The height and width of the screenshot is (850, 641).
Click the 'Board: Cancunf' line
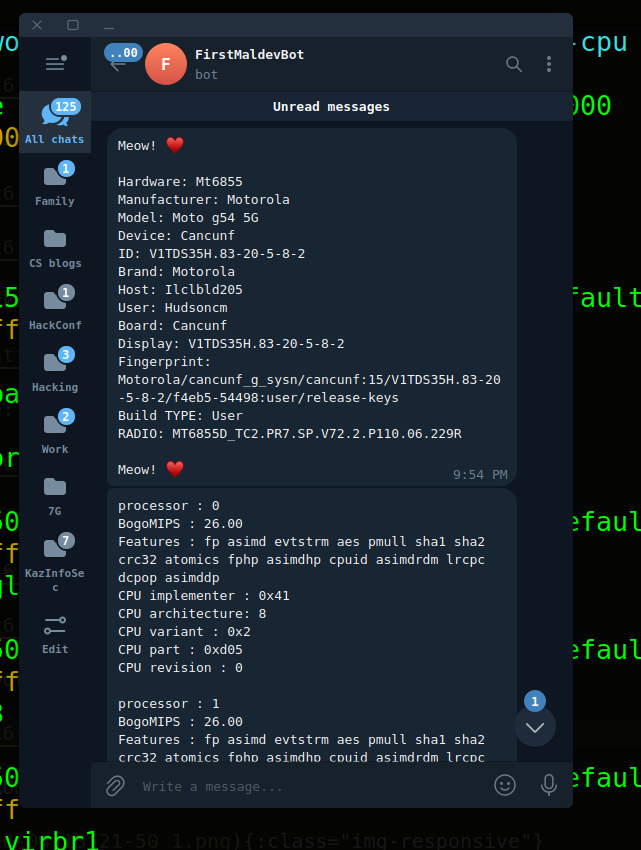(x=172, y=326)
